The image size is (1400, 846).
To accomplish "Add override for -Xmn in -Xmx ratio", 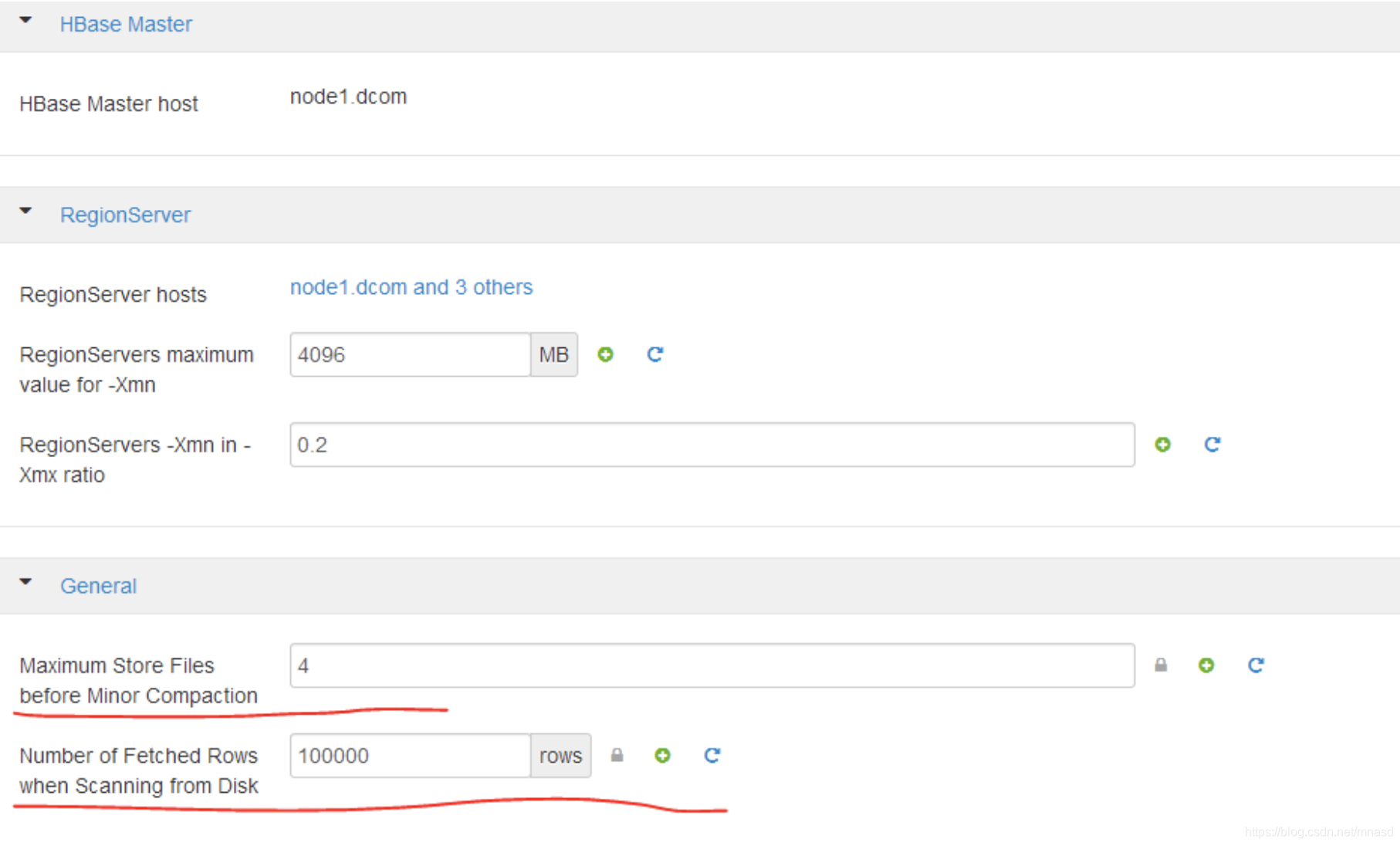I will pyautogui.click(x=1163, y=445).
